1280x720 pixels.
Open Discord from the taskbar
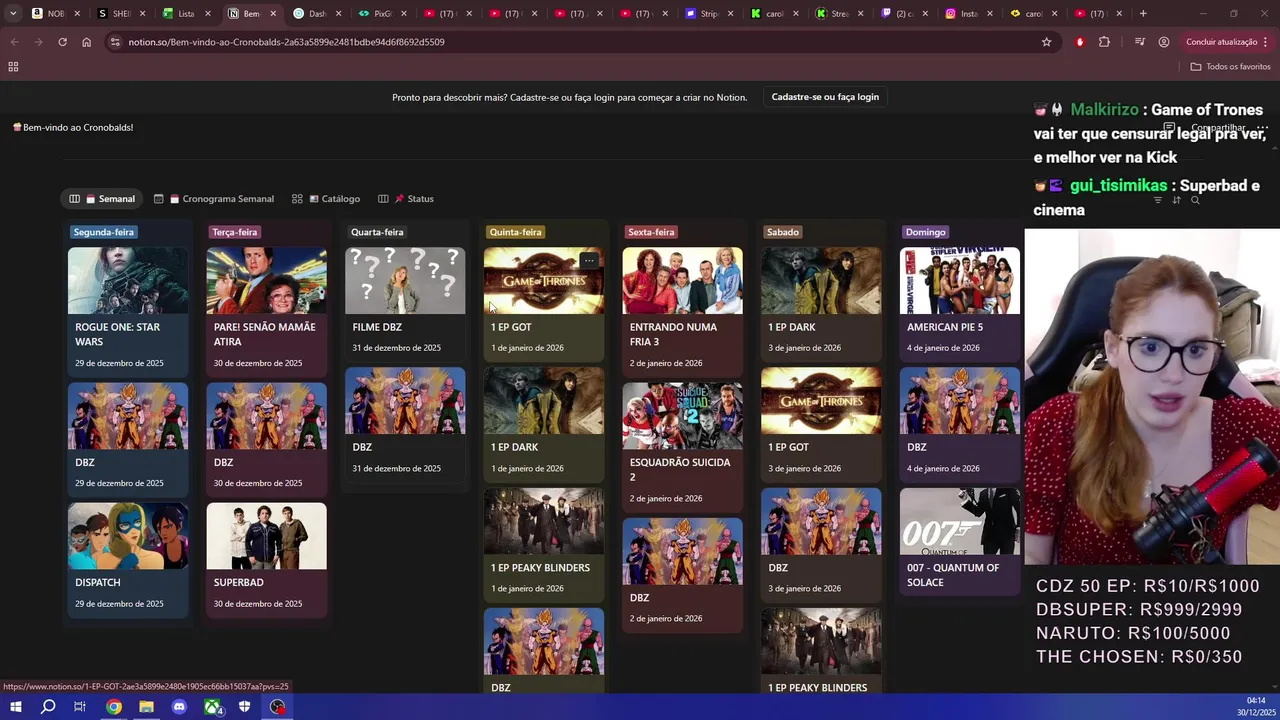(x=179, y=707)
